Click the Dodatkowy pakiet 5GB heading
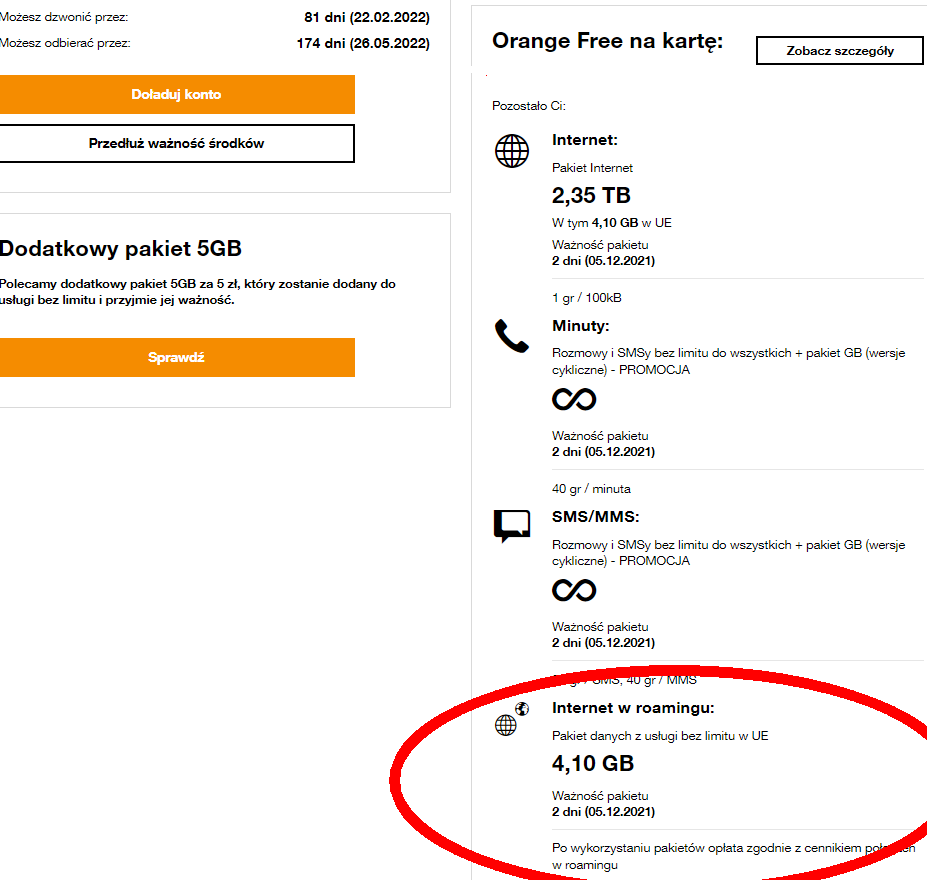 pos(120,249)
